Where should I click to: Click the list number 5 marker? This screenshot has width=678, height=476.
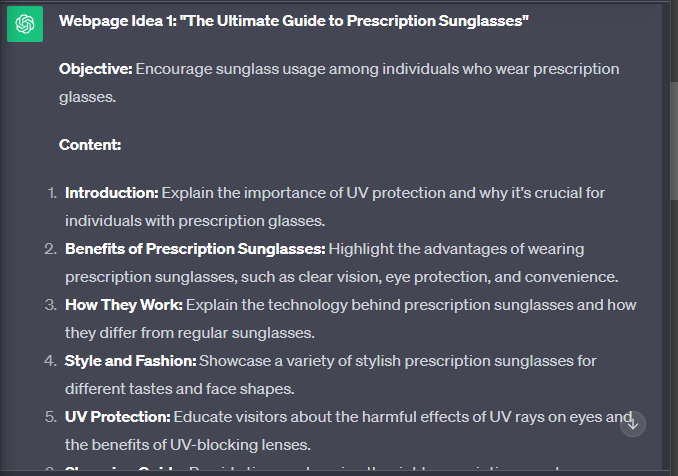click(x=51, y=417)
